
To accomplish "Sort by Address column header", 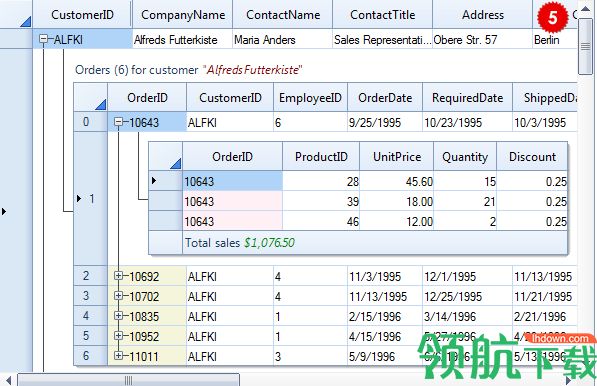I will (483, 14).
